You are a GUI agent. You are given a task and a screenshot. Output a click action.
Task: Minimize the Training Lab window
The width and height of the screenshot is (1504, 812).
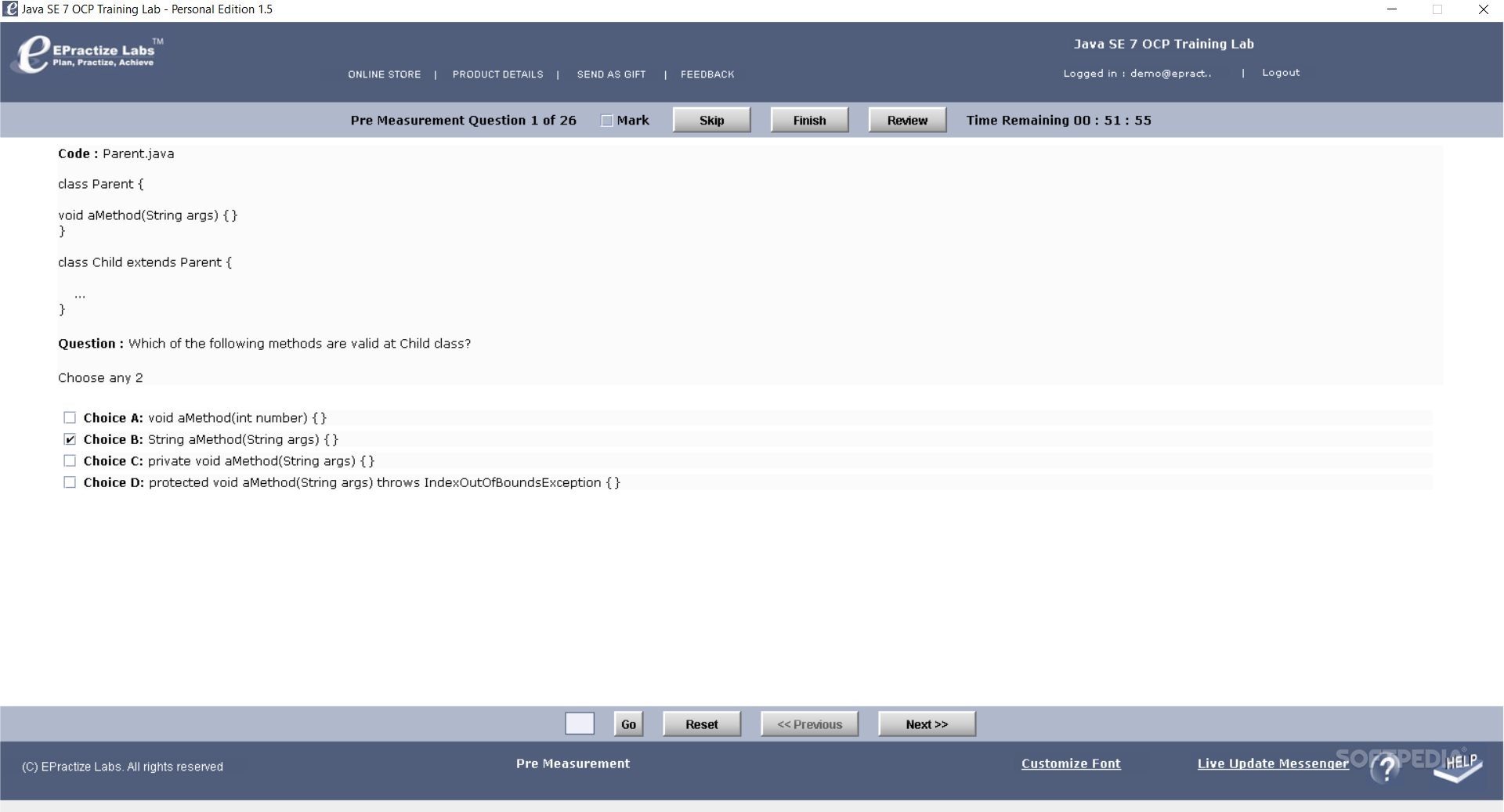point(1392,9)
